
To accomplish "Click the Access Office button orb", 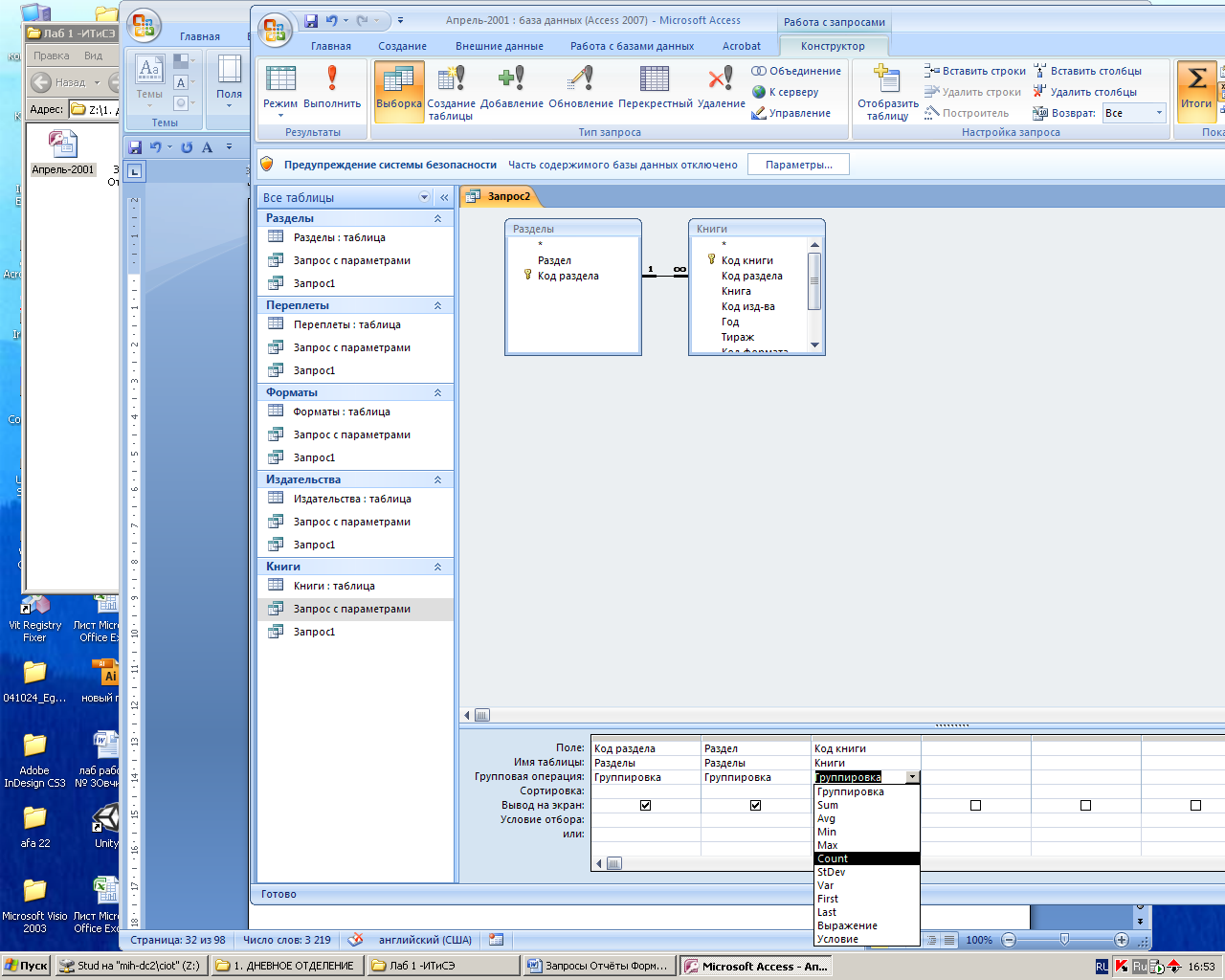I will tap(275, 29).
